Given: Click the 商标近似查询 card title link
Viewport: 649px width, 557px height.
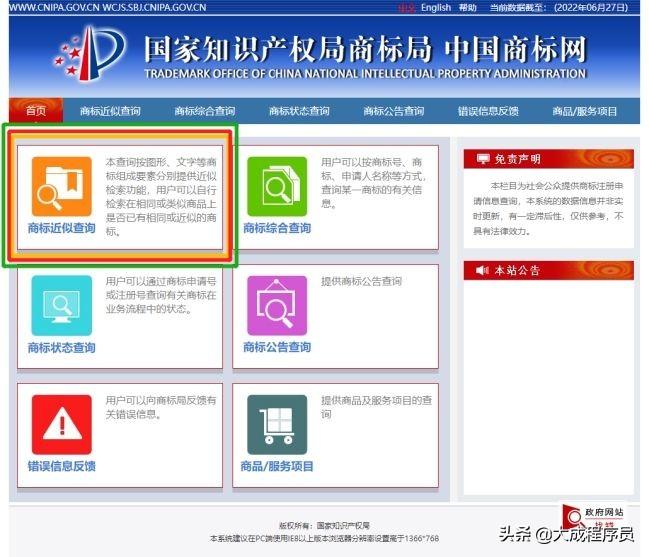Looking at the screenshot, I should 62,228.
